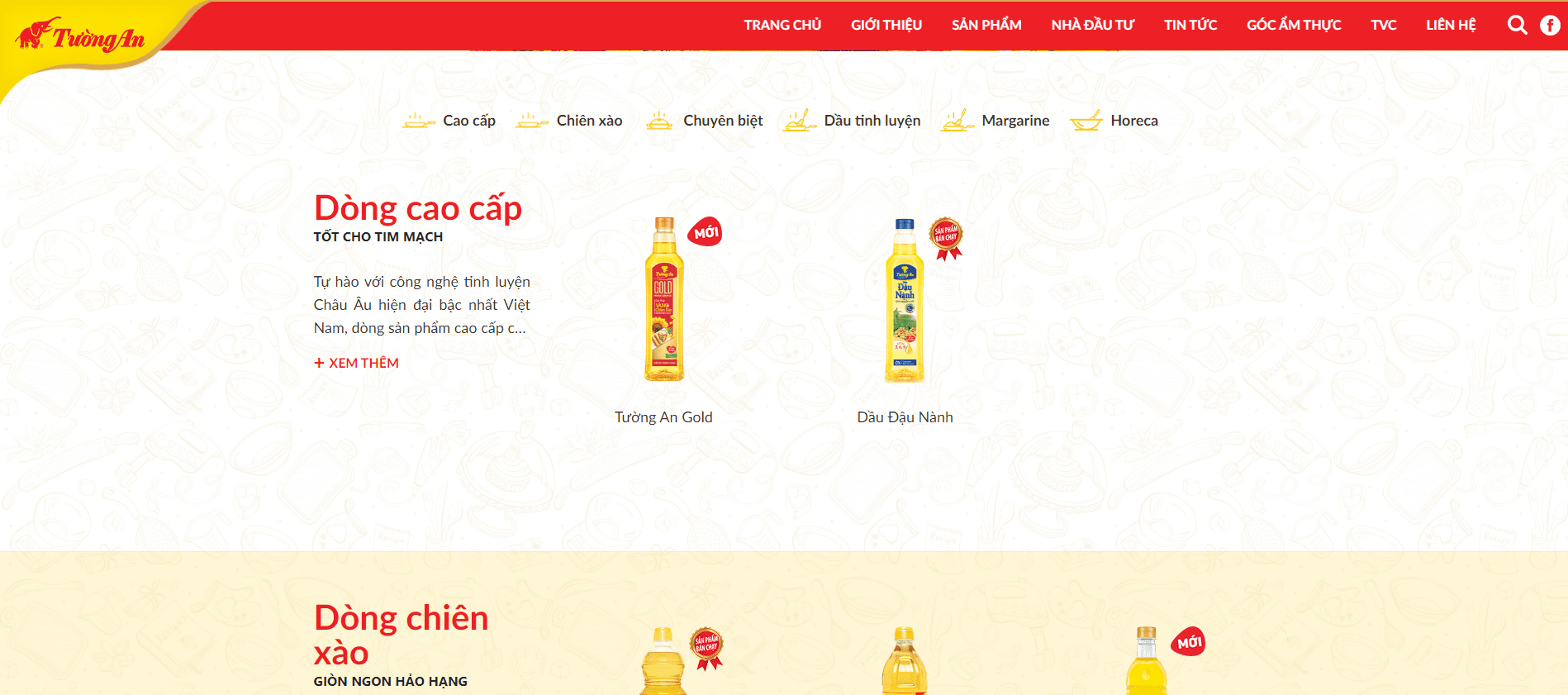Open the LIÊN HỆ contact page

(1451, 25)
